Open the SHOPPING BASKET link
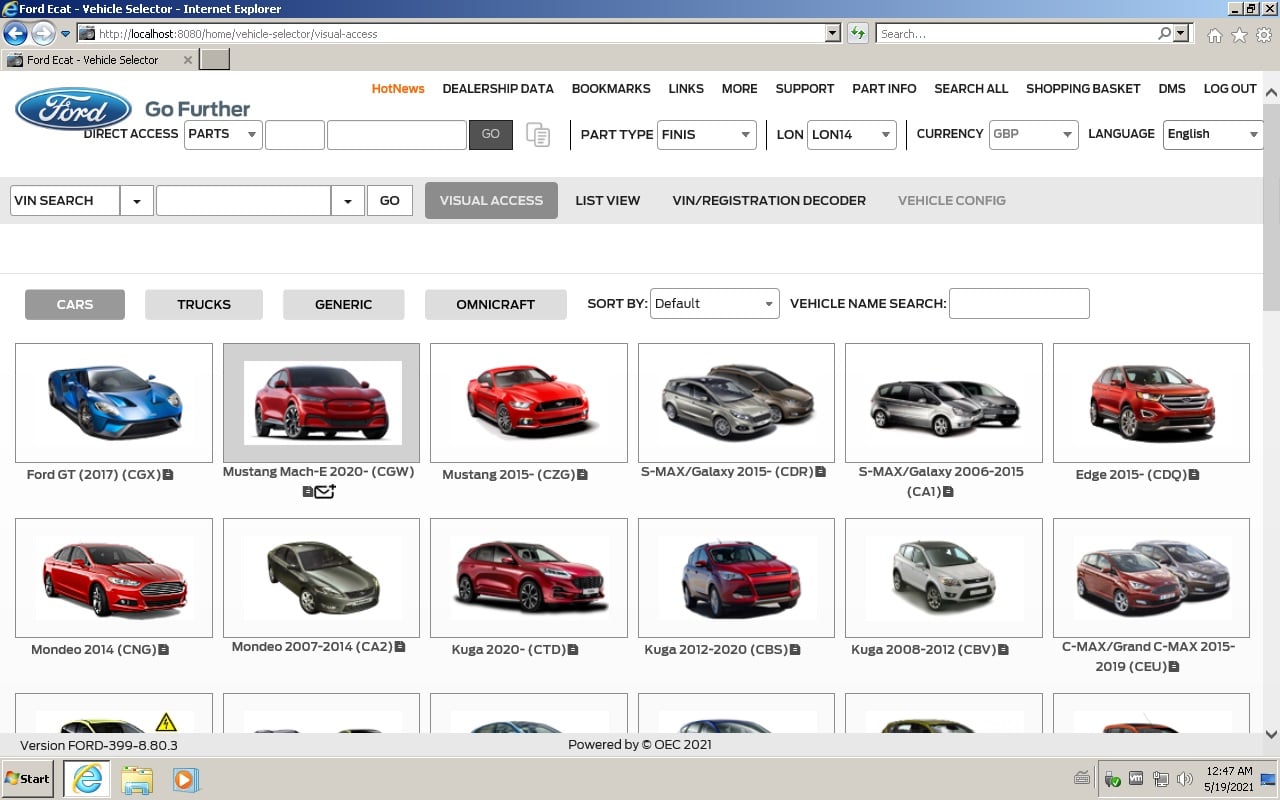Viewport: 1280px width, 800px height. 1083,88
